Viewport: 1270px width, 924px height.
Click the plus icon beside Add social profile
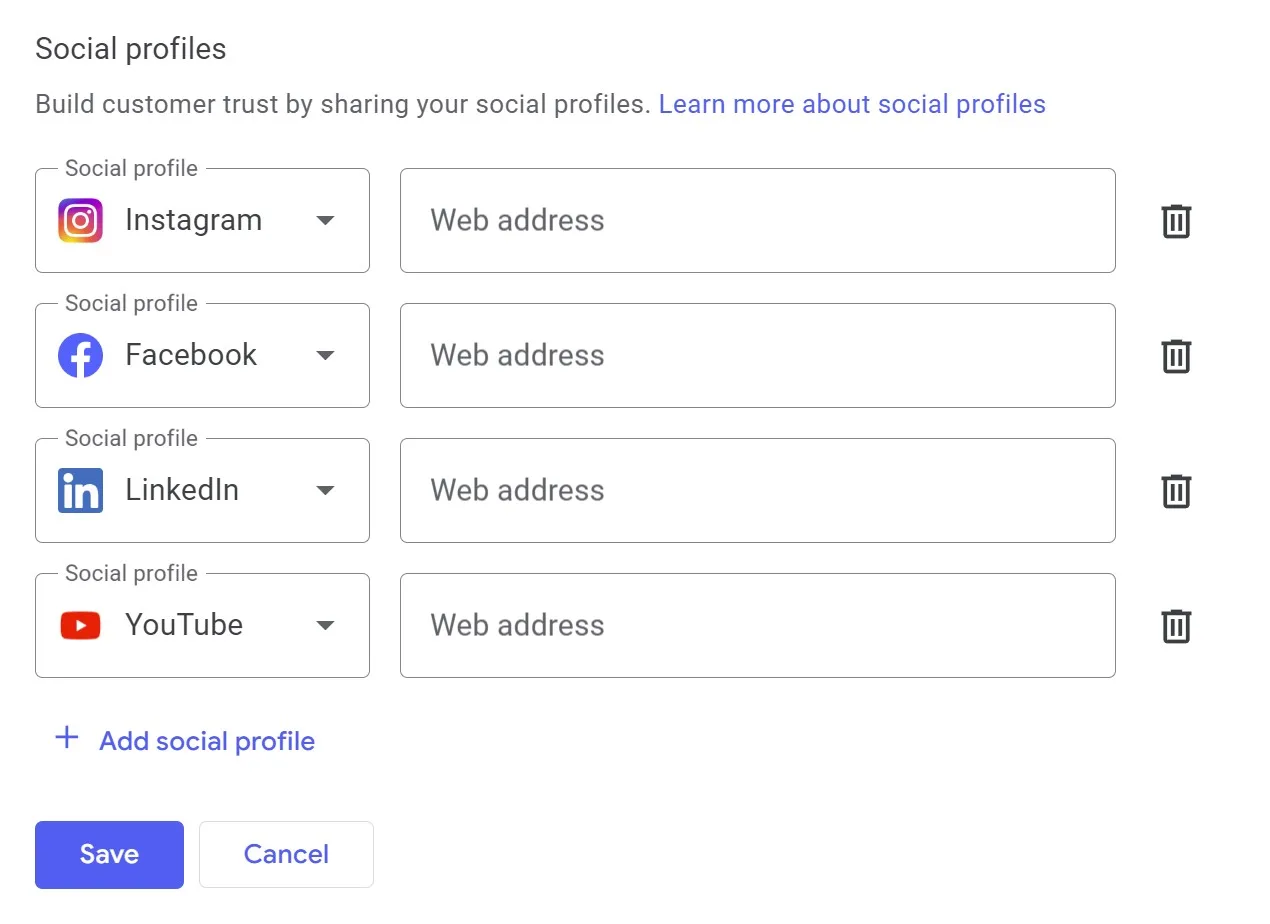(x=66, y=738)
